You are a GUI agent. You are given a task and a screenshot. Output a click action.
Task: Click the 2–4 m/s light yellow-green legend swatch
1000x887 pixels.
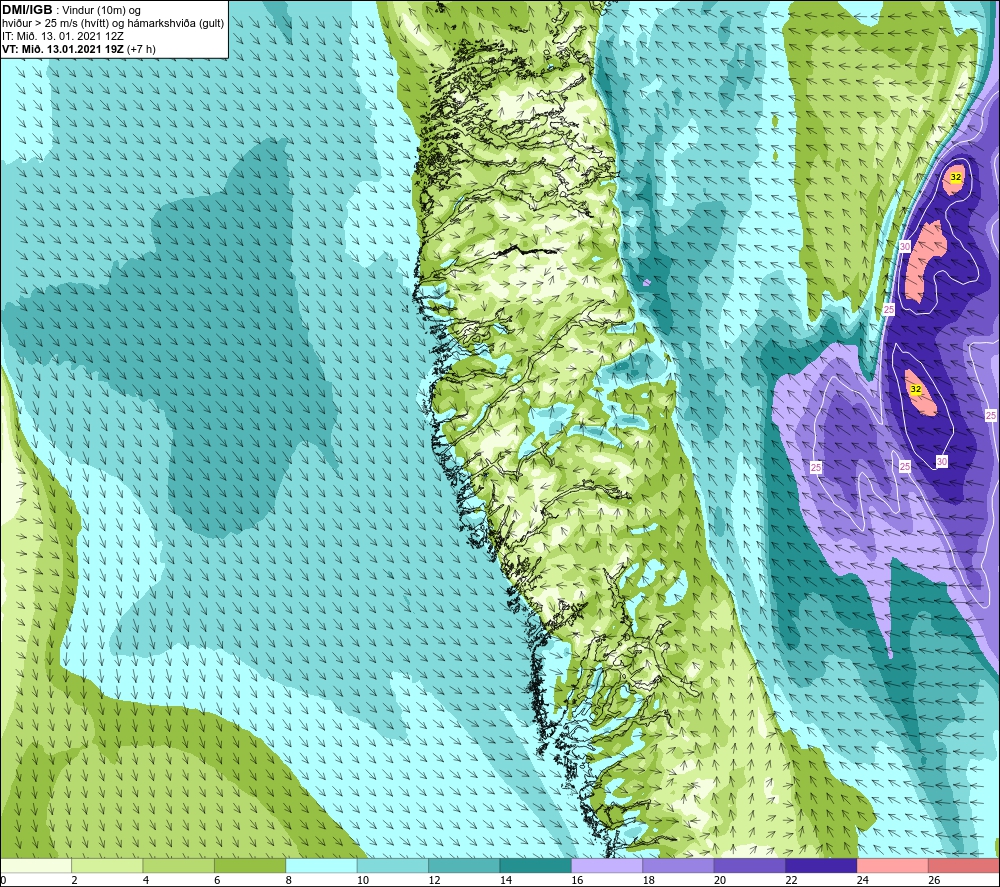pos(107,865)
